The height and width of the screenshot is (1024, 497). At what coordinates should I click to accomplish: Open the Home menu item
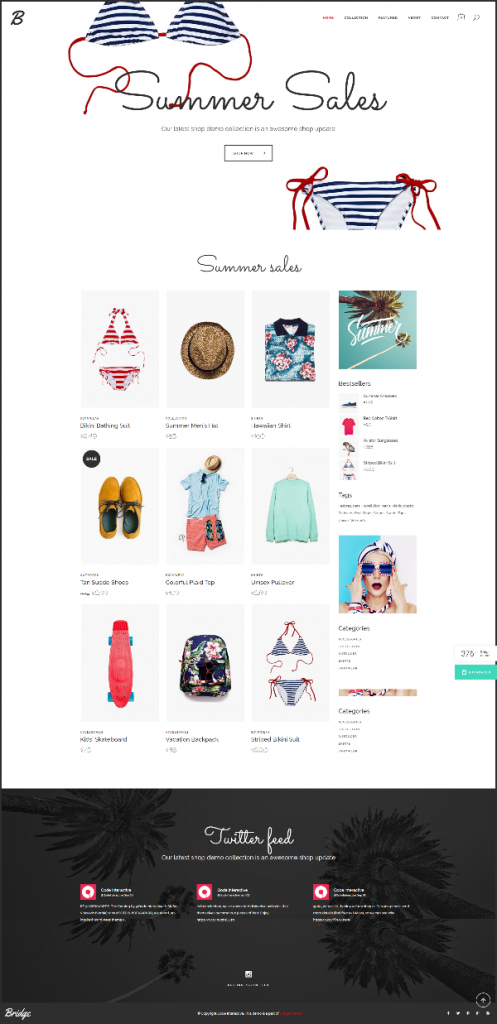tap(328, 18)
